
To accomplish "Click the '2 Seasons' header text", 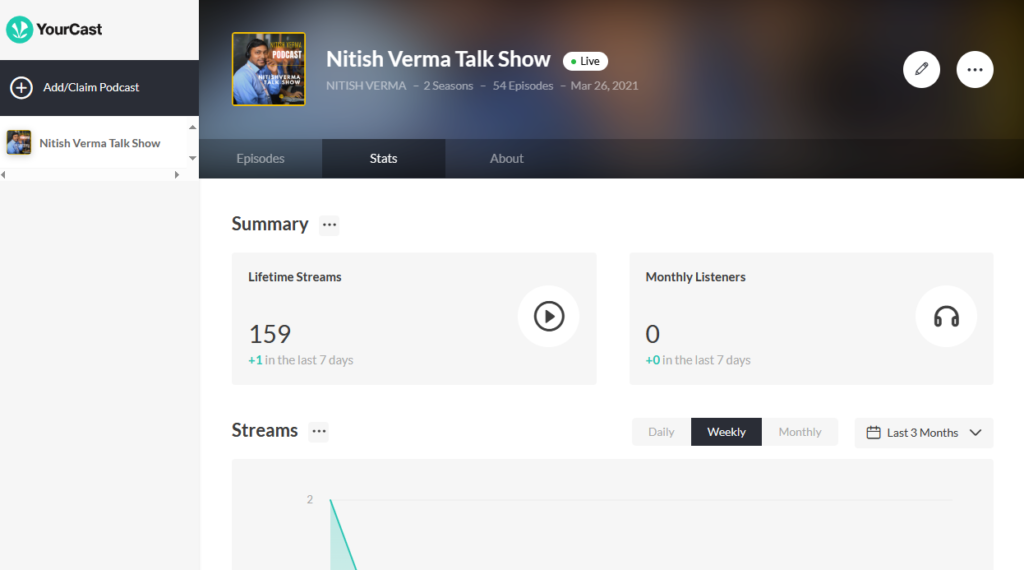I will (448, 86).
